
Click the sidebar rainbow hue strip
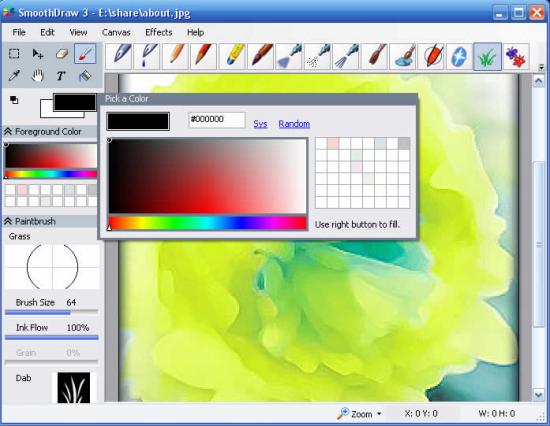click(x=51, y=174)
